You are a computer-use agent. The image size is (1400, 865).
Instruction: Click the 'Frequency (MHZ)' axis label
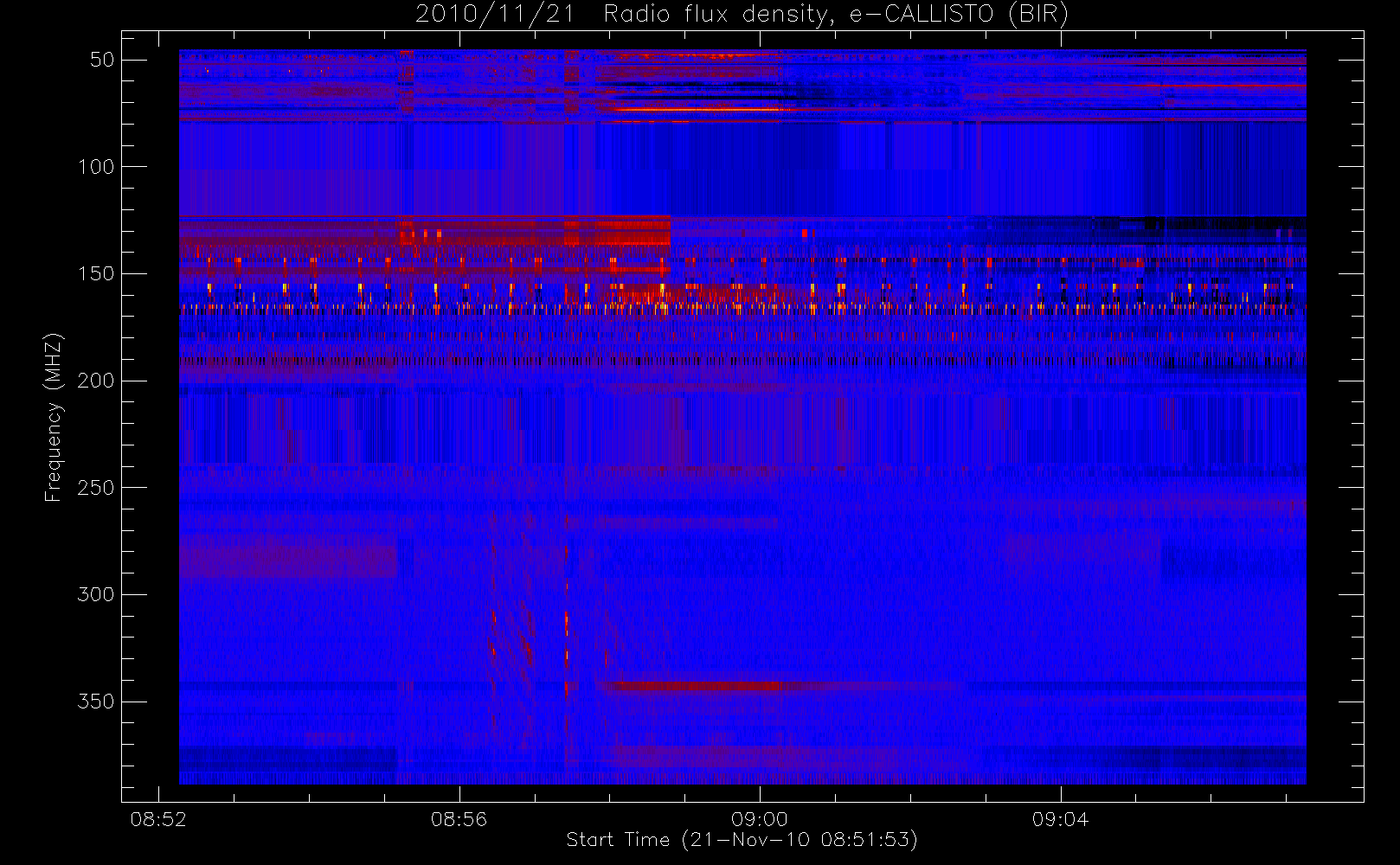pos(54,417)
